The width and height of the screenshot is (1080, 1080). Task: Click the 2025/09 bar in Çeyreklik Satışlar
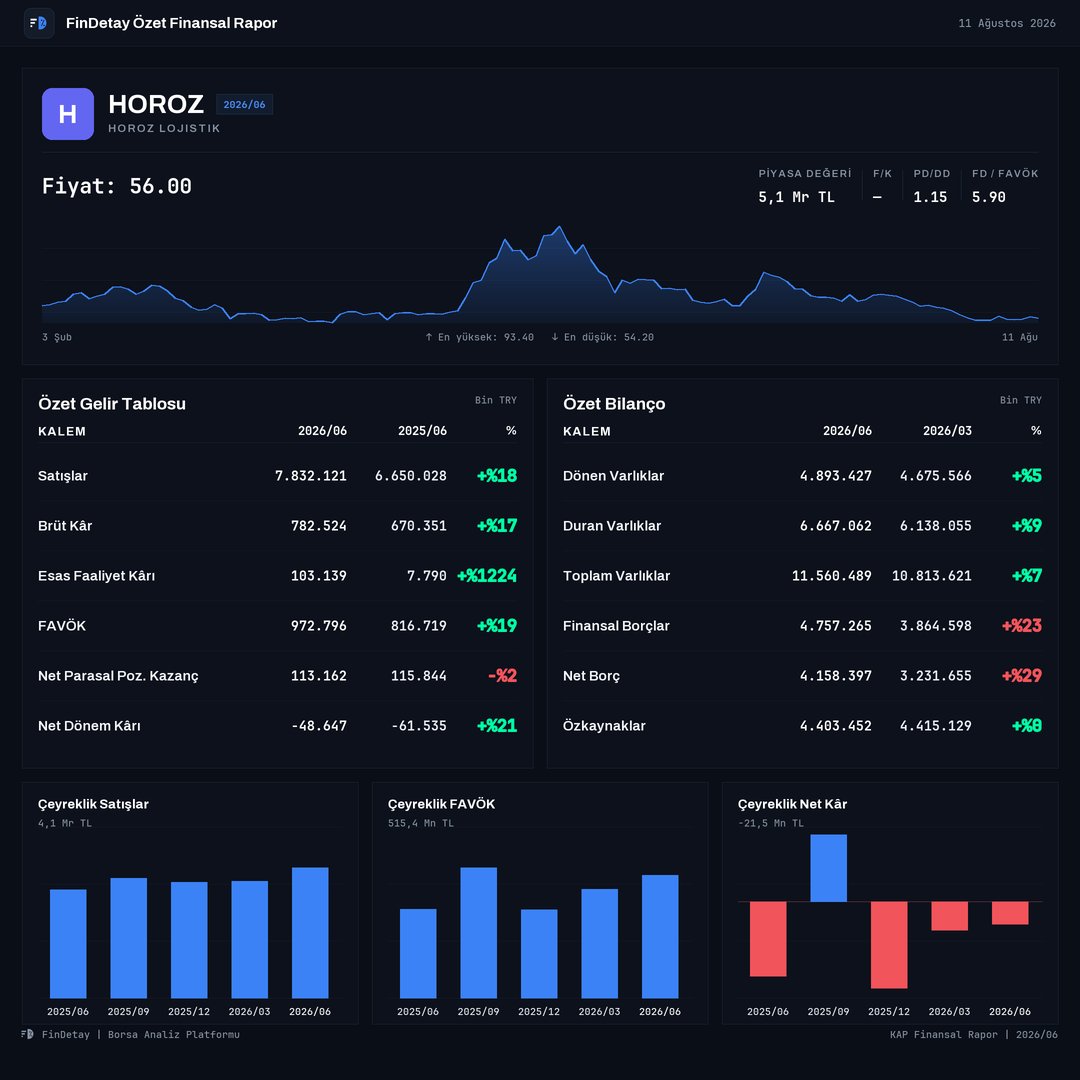tap(129, 937)
